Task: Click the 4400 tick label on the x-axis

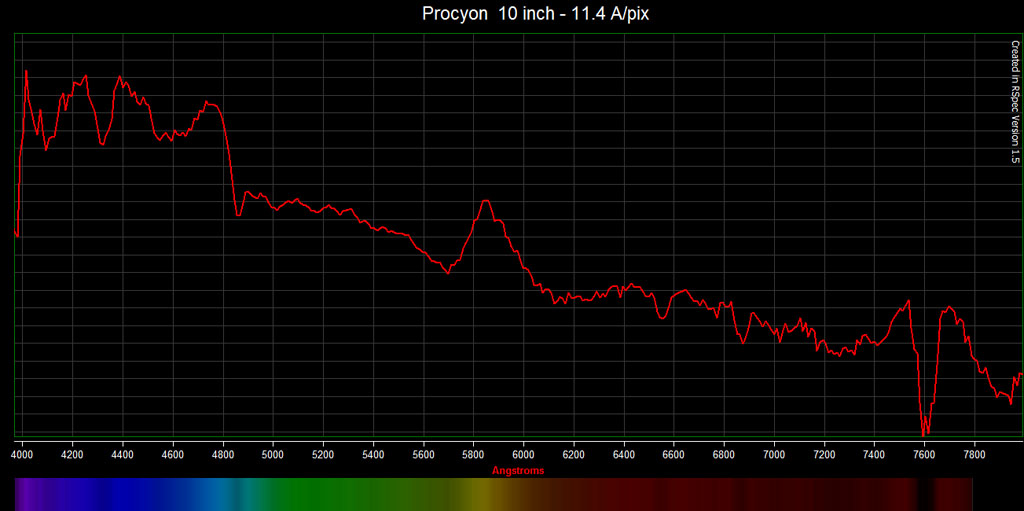Action: (122, 454)
